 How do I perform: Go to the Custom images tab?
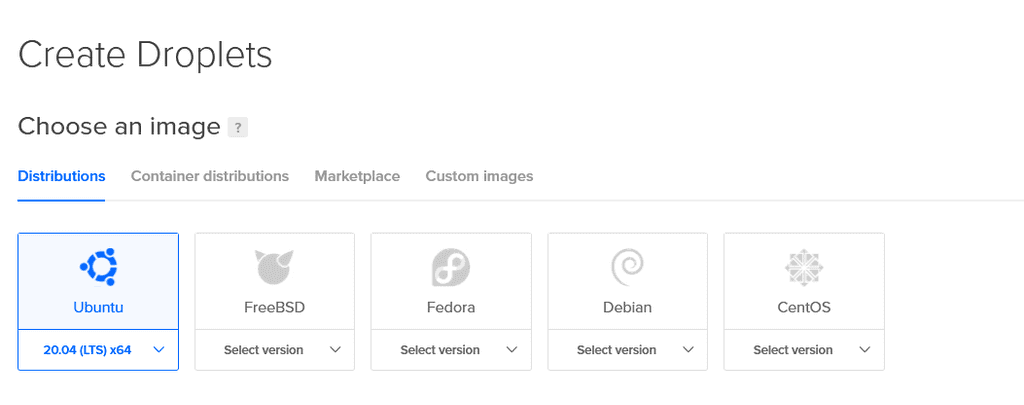click(x=479, y=176)
